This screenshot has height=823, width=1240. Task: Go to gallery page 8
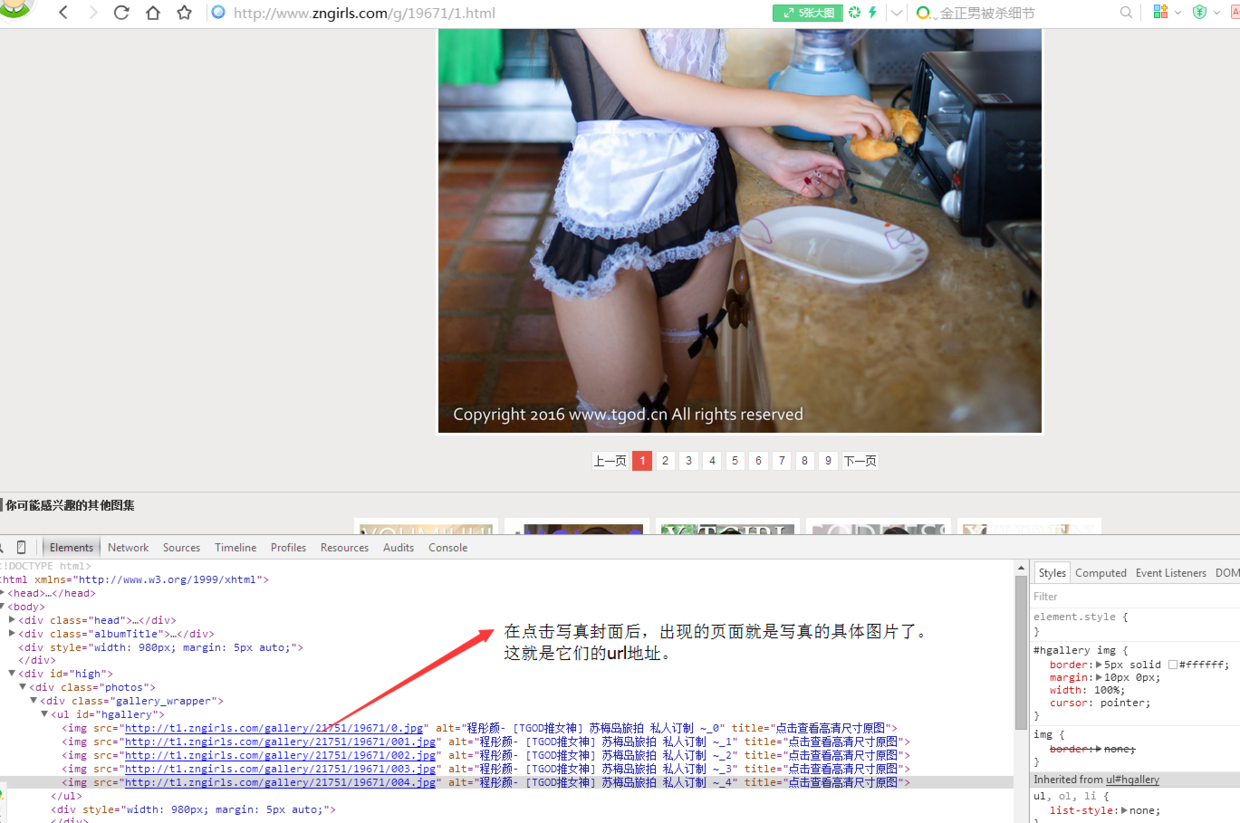[x=805, y=461]
